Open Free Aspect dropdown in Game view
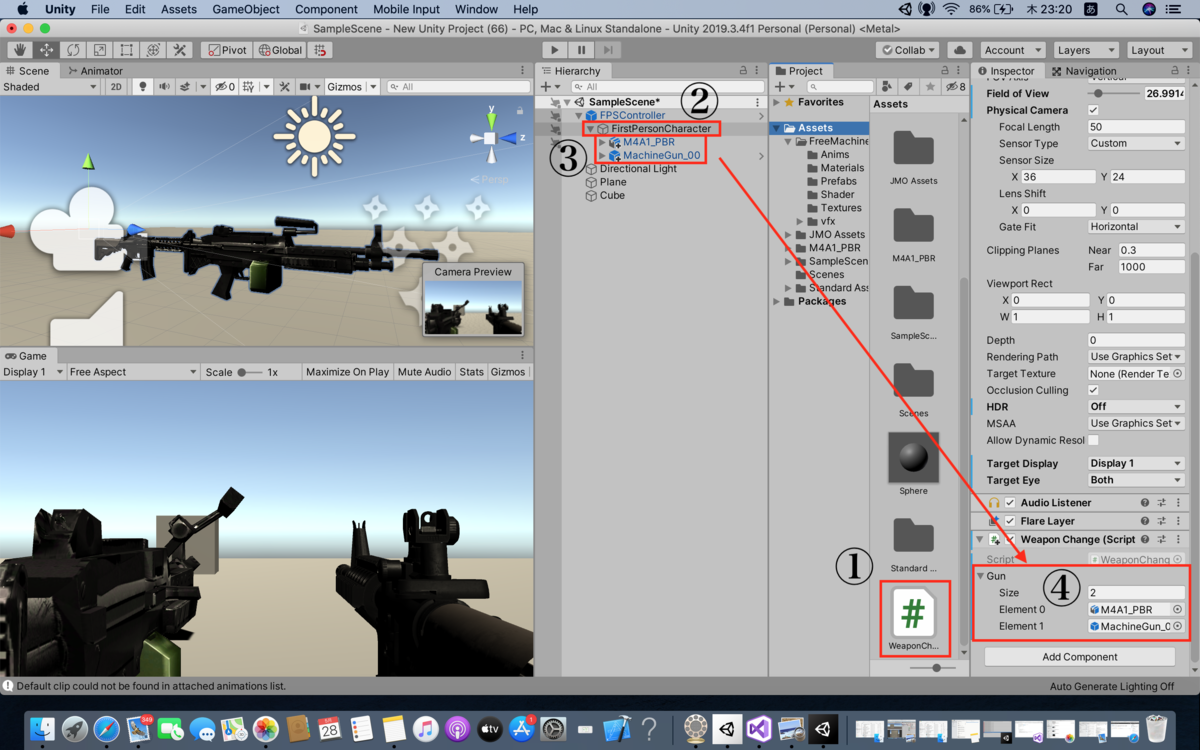 click(x=133, y=372)
